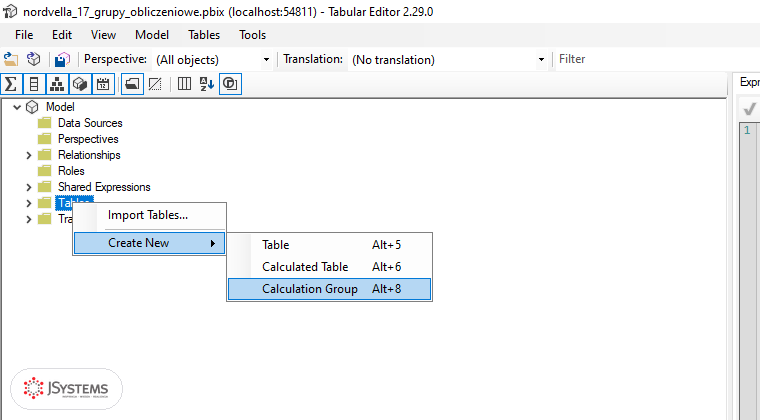
Task: Click accept expression checkmark icon
Action: click(749, 109)
